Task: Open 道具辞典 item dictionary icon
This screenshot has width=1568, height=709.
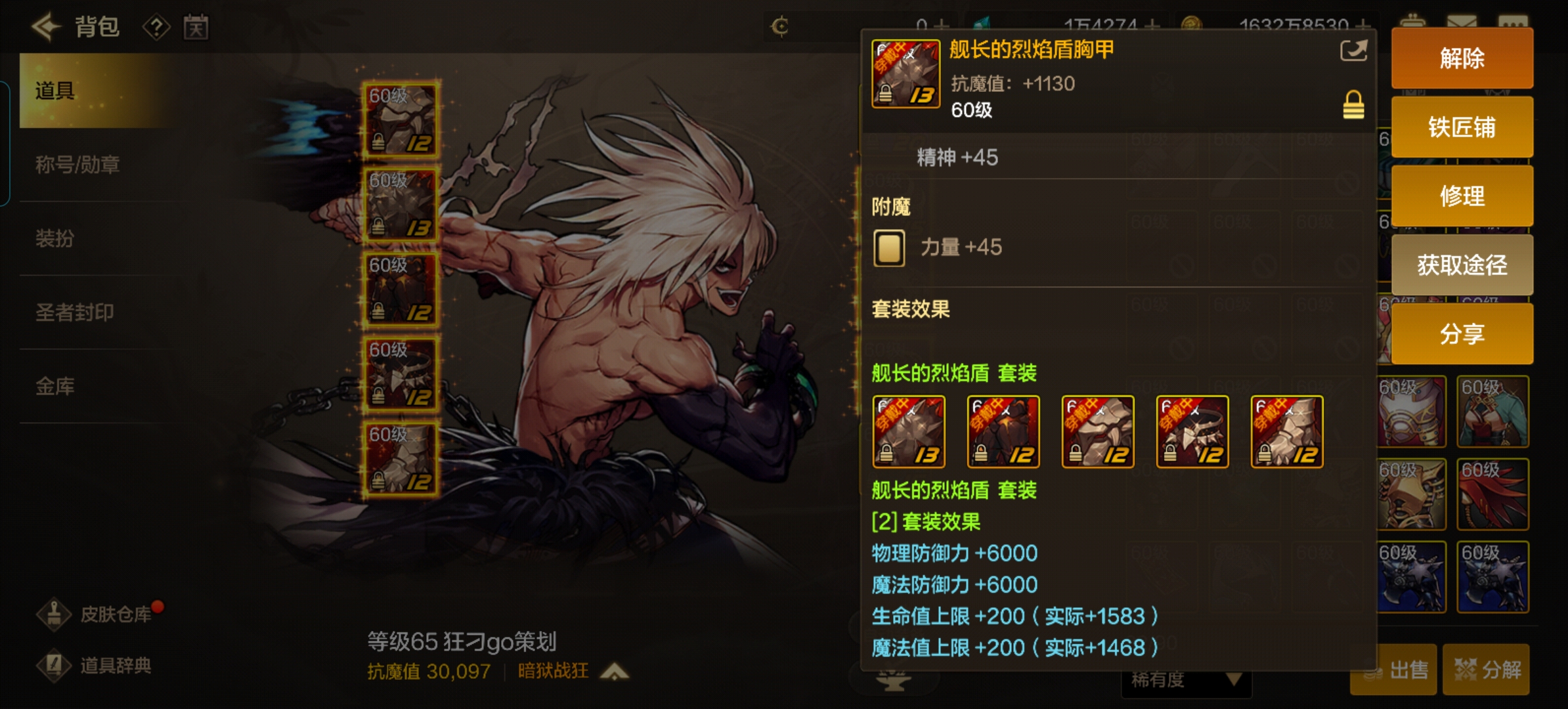Action: 54,665
